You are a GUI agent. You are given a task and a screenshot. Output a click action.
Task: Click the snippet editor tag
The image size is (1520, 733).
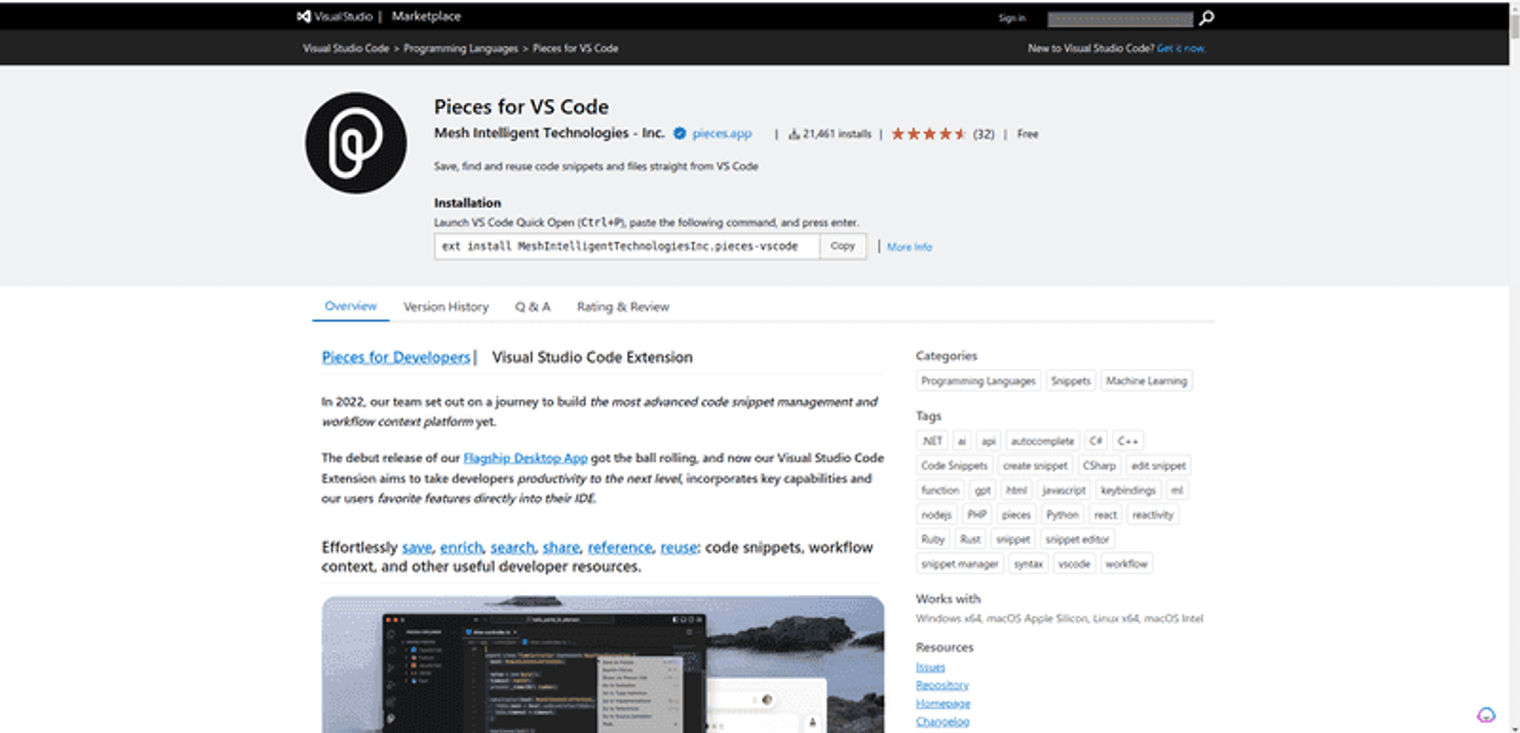tap(1078, 539)
